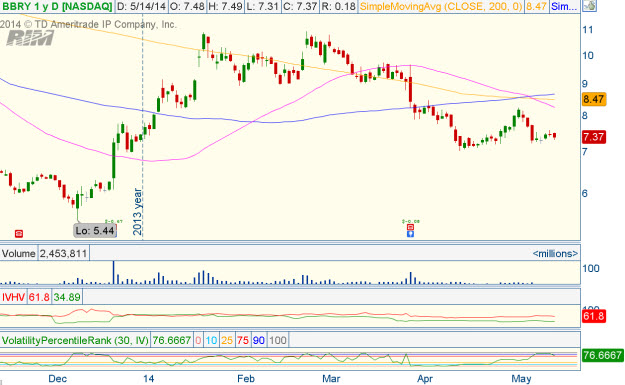
Task: Click the Volume study label
Action: tap(18, 253)
